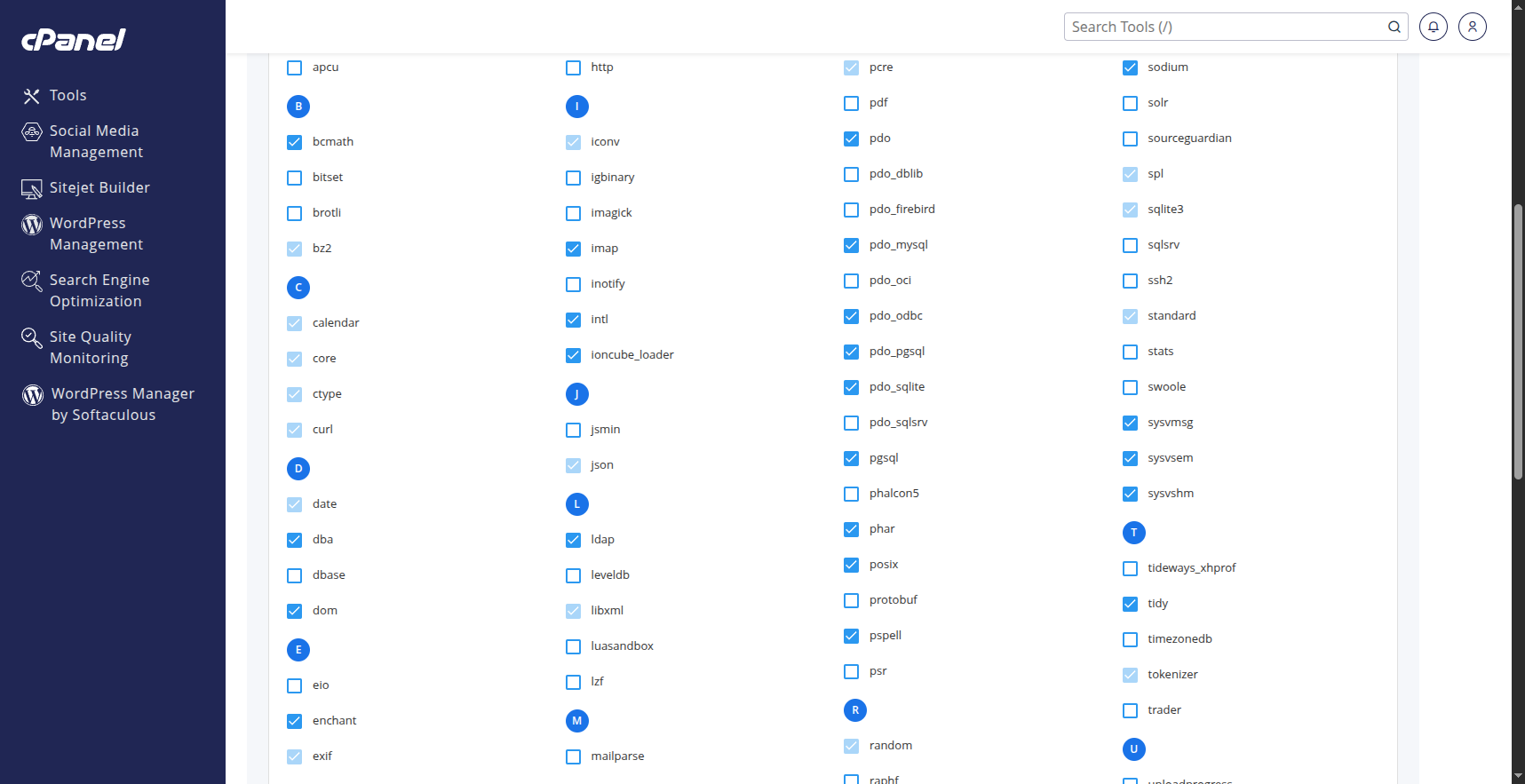Open the notifications bell
This screenshot has height=784, width=1525.
pos(1434,27)
